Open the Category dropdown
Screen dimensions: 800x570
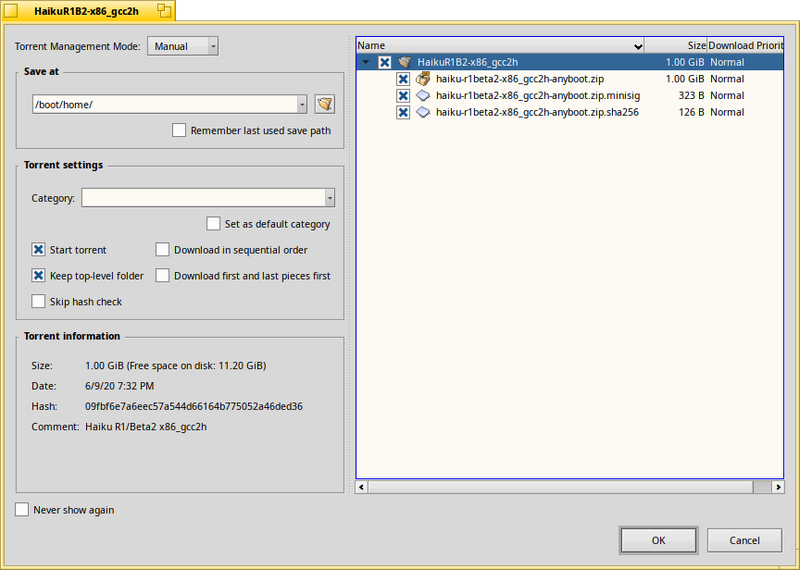coord(208,197)
